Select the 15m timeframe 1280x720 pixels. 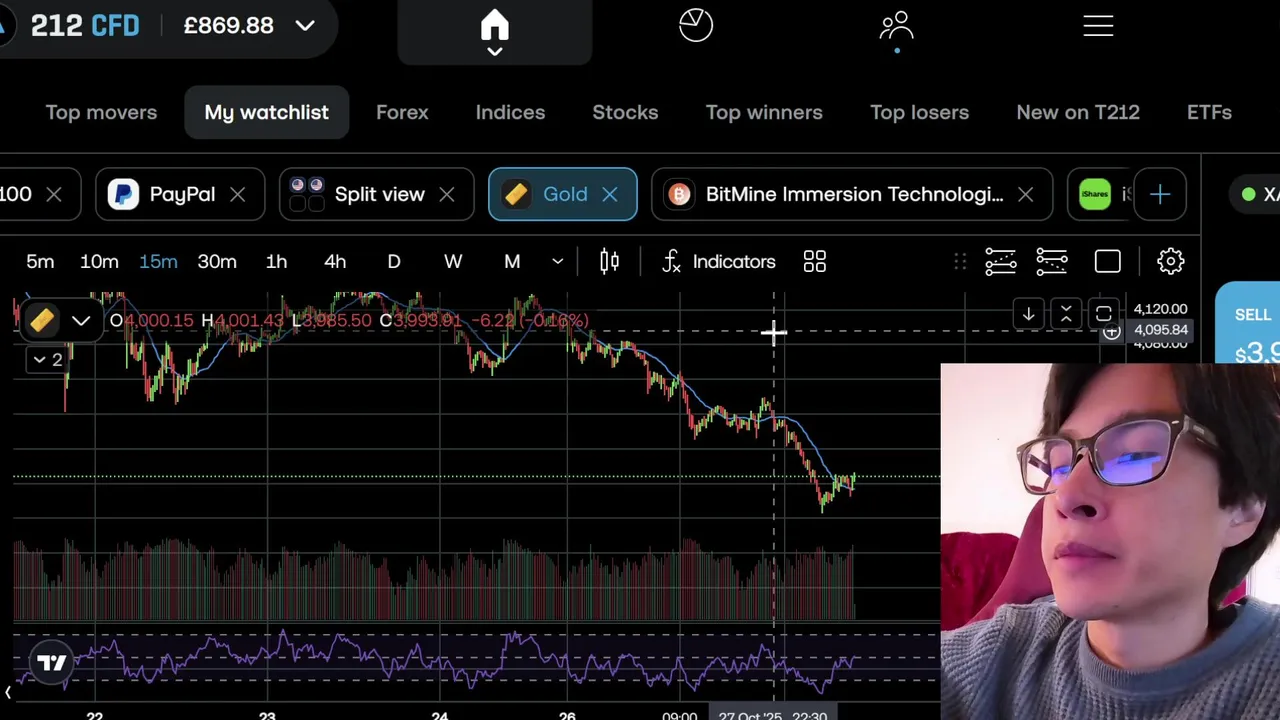tap(158, 262)
